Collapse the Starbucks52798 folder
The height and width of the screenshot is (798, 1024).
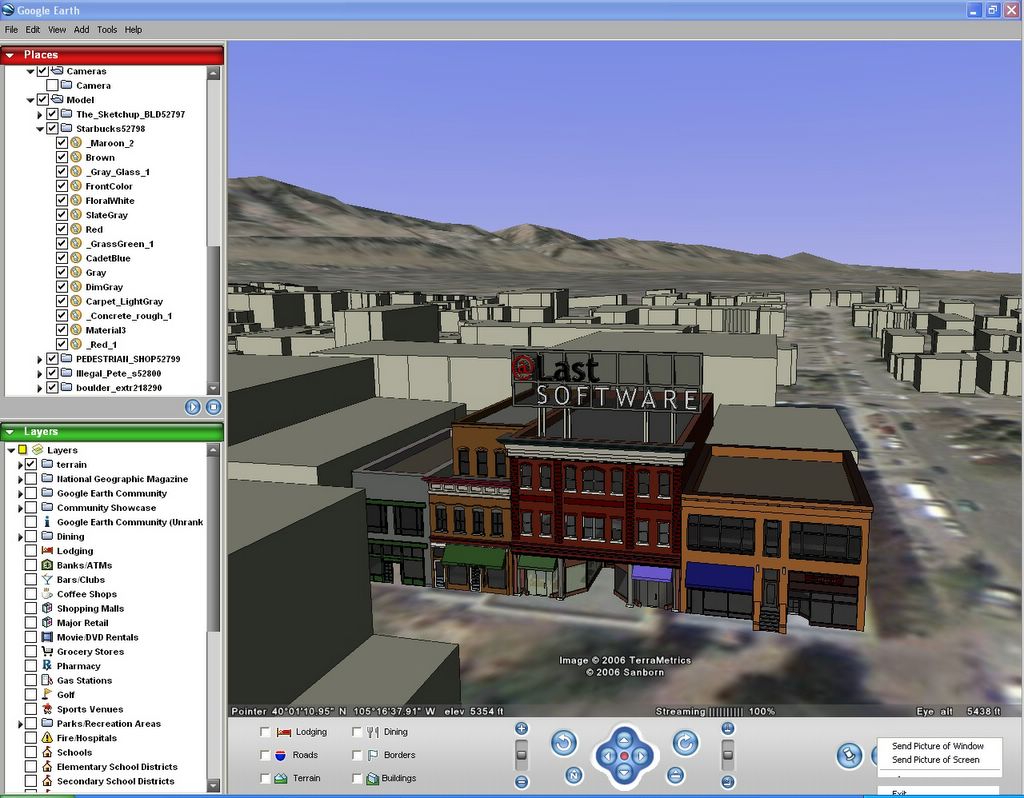tap(40, 129)
